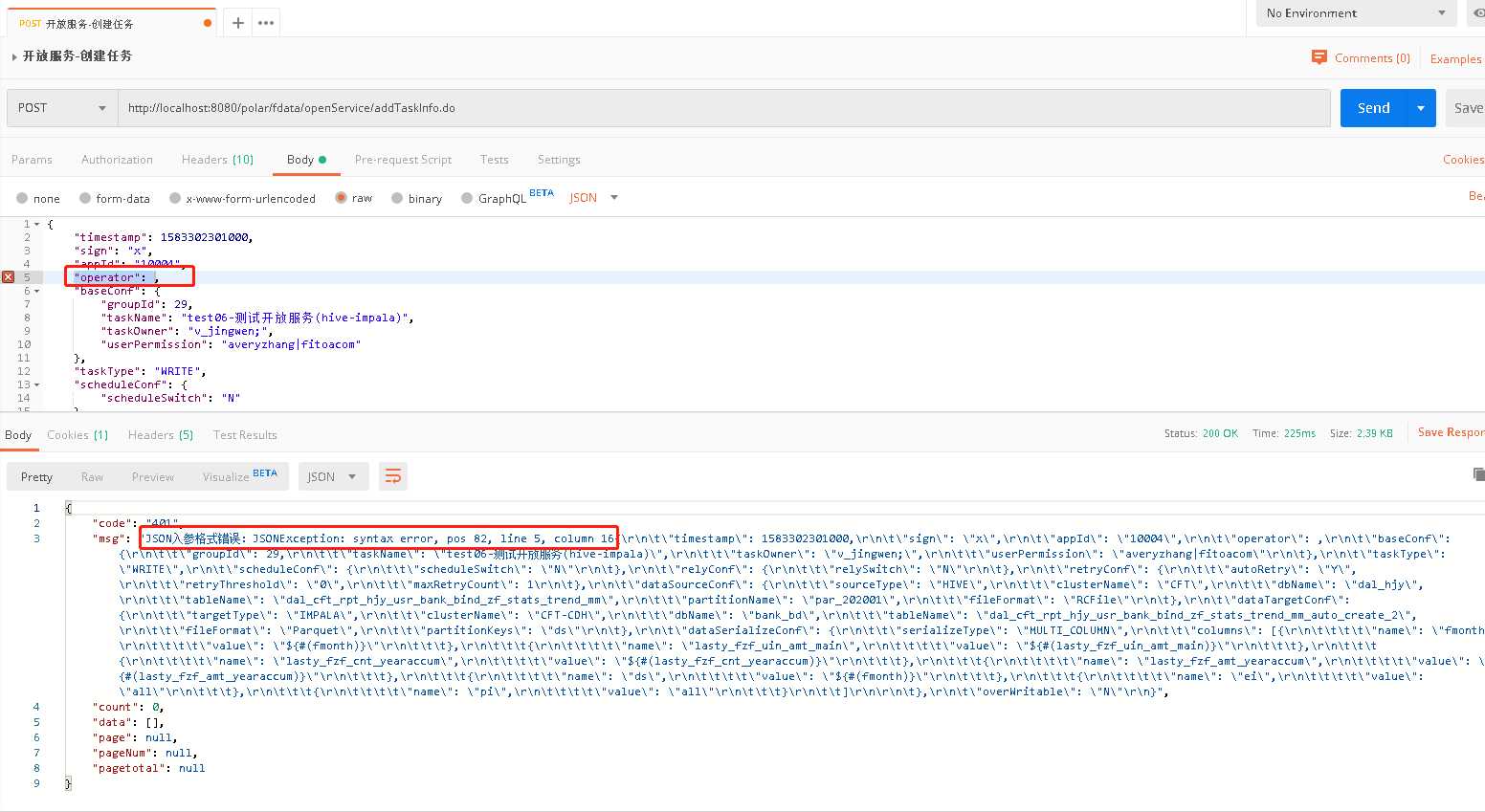Open the request Settings tab
The height and width of the screenshot is (812, 1485).
[x=559, y=160]
